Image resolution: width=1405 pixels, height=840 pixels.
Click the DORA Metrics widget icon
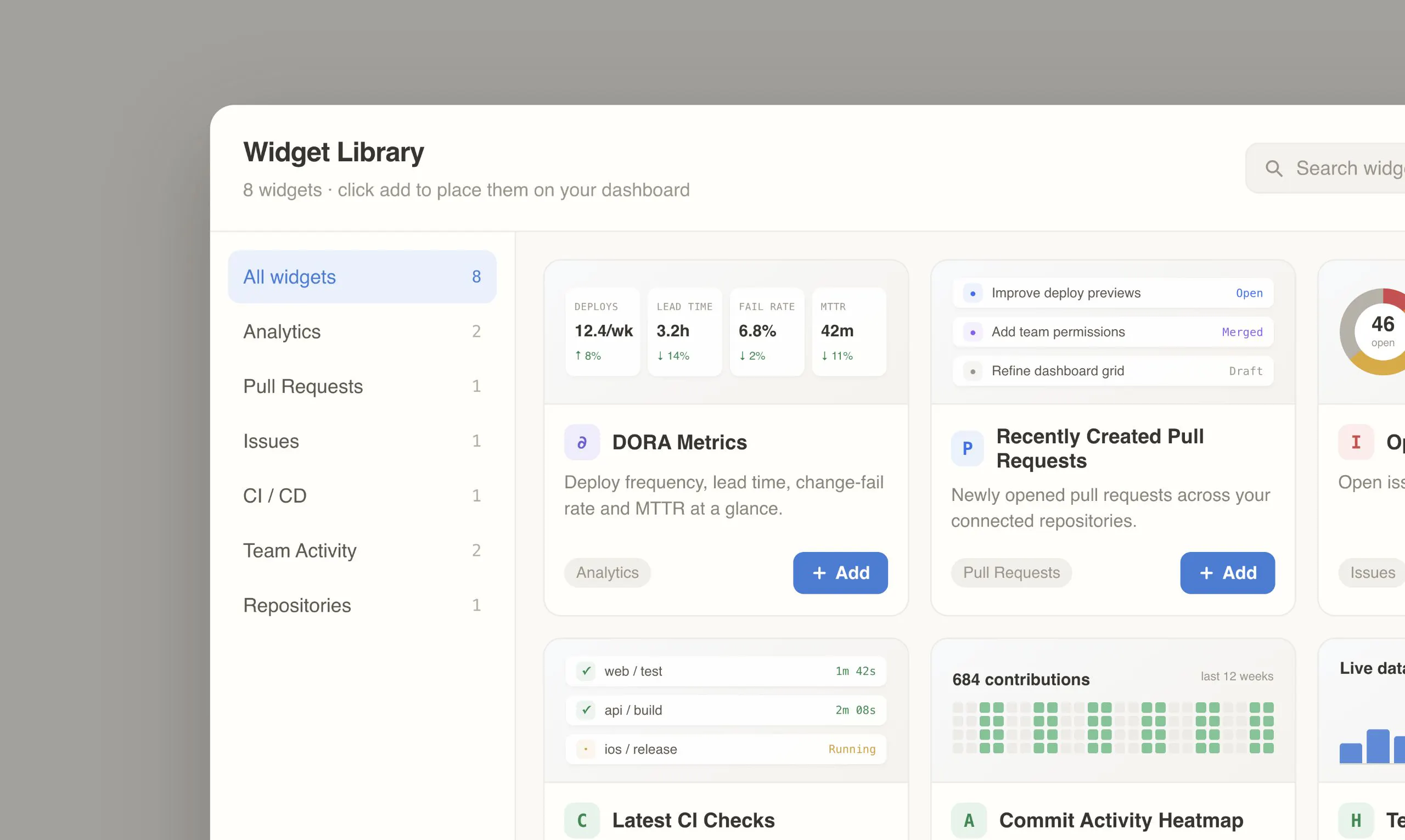(582, 442)
